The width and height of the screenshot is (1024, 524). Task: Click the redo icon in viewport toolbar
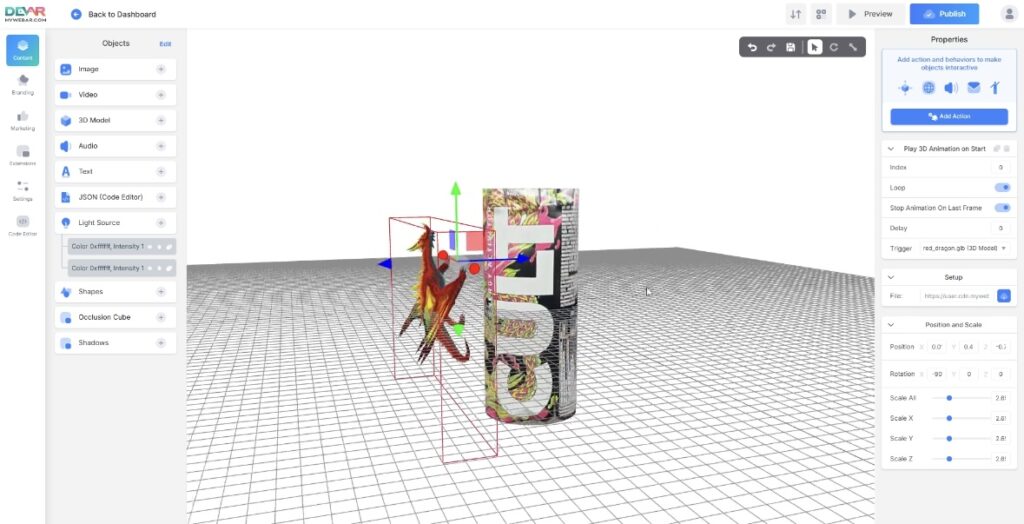coord(771,47)
